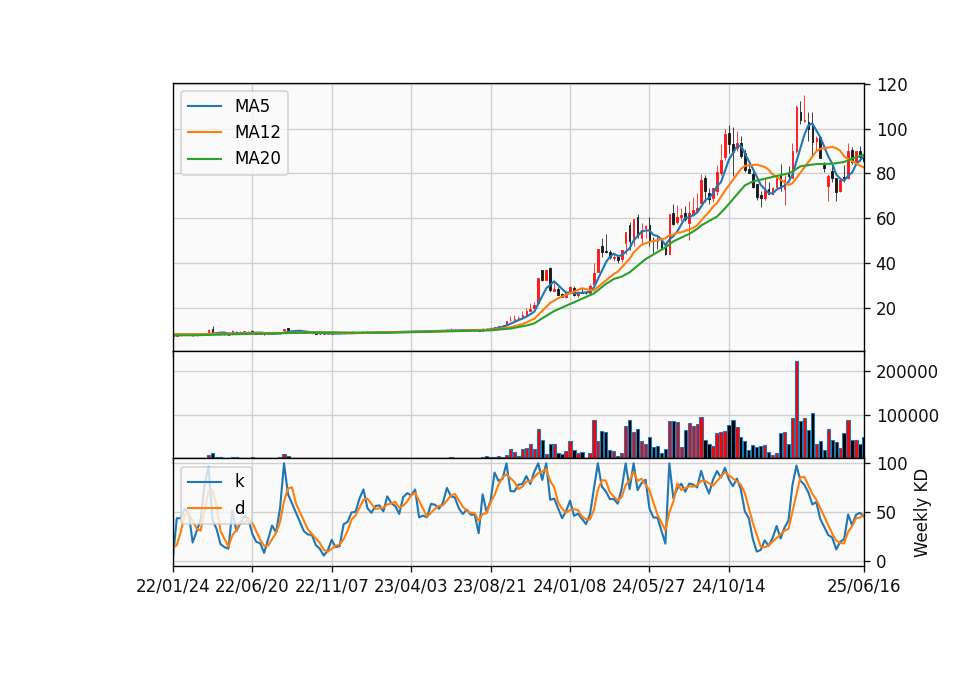
Task: Click the 60 price axis label
Action: click(x=887, y=219)
